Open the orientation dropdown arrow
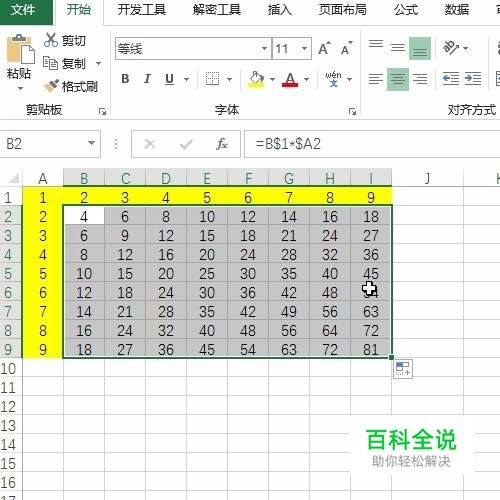 point(466,48)
